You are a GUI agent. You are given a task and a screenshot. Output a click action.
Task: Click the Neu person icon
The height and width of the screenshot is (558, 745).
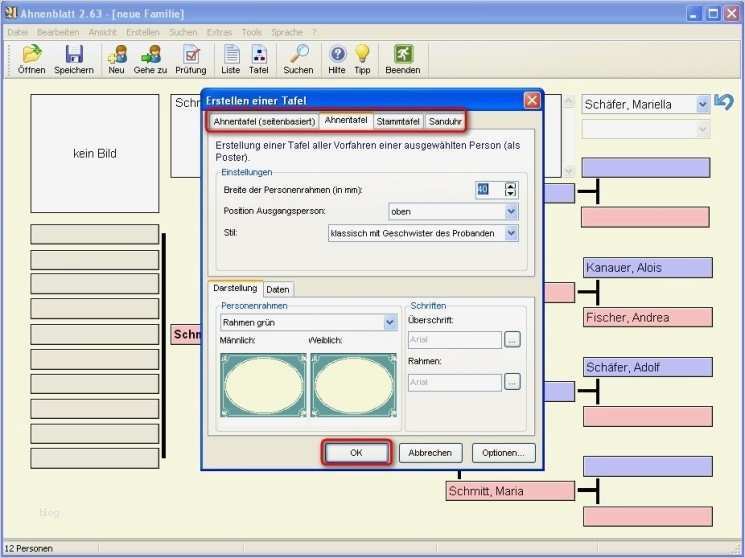(116, 54)
